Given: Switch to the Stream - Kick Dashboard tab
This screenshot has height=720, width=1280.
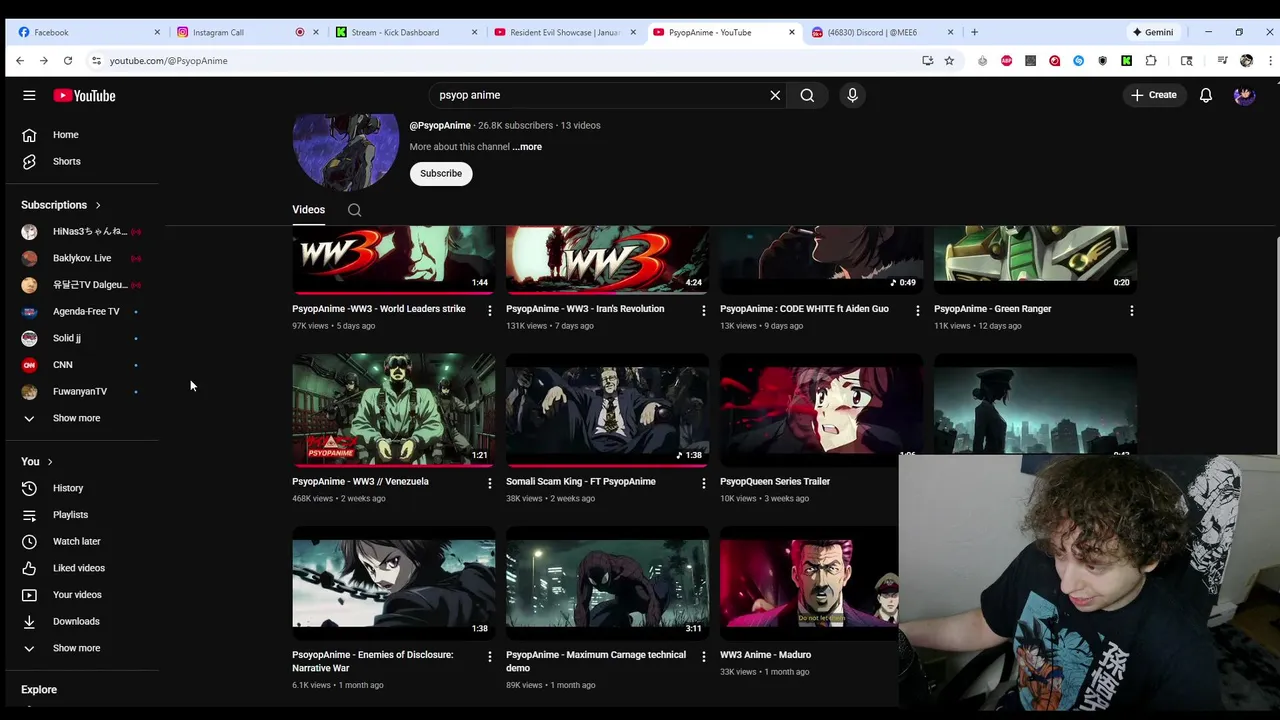Looking at the screenshot, I should point(406,32).
